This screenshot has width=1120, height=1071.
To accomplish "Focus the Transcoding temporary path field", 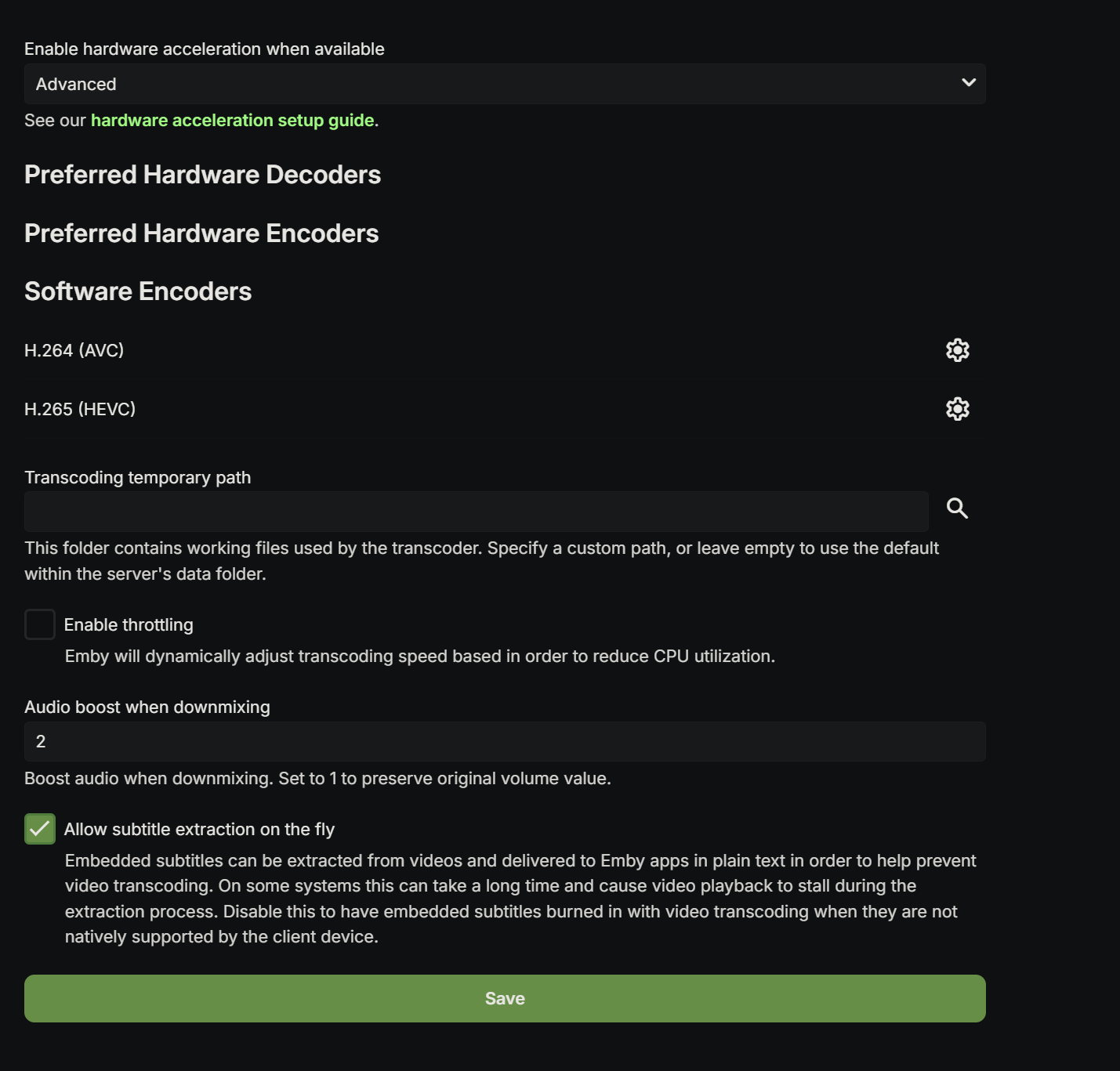I will (476, 512).
